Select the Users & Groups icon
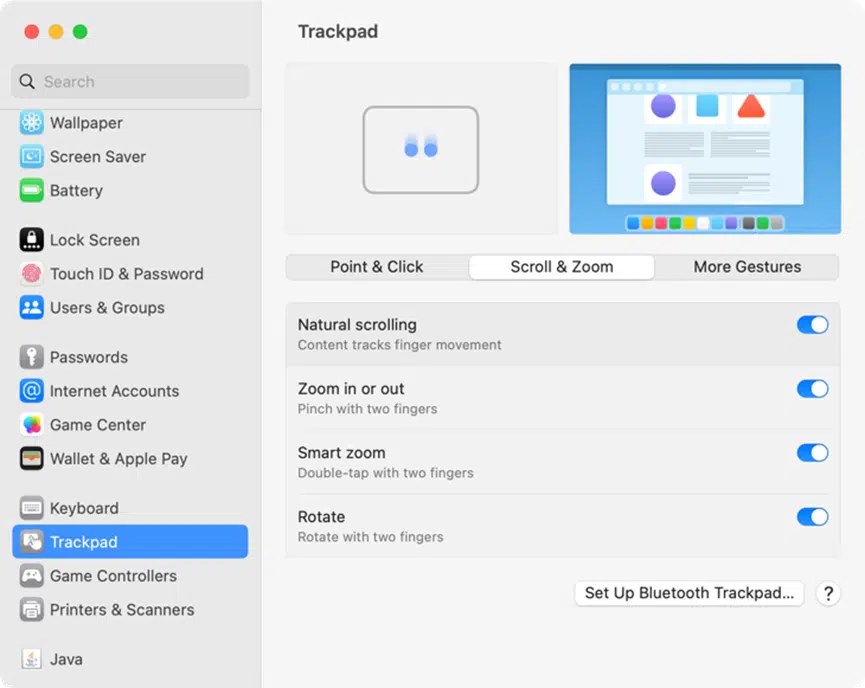The width and height of the screenshot is (865, 688). click(31, 307)
